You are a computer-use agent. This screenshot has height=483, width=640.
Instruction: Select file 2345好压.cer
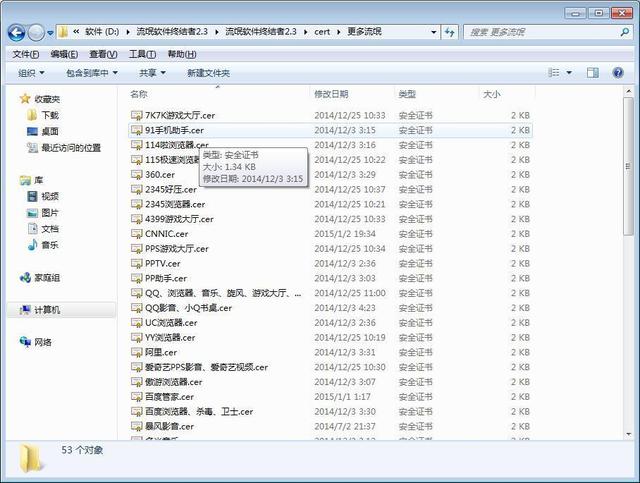(331, 189)
